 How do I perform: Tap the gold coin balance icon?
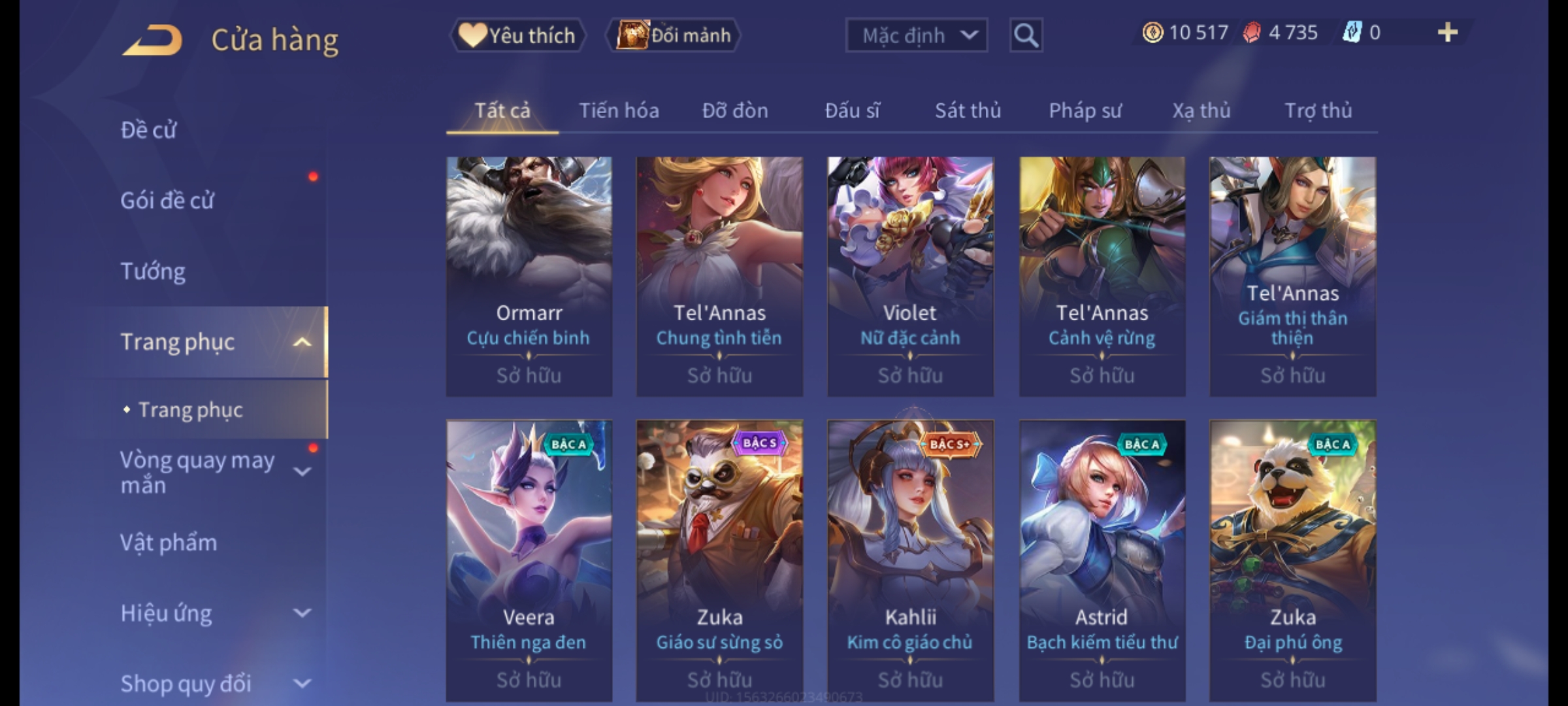(x=1152, y=33)
